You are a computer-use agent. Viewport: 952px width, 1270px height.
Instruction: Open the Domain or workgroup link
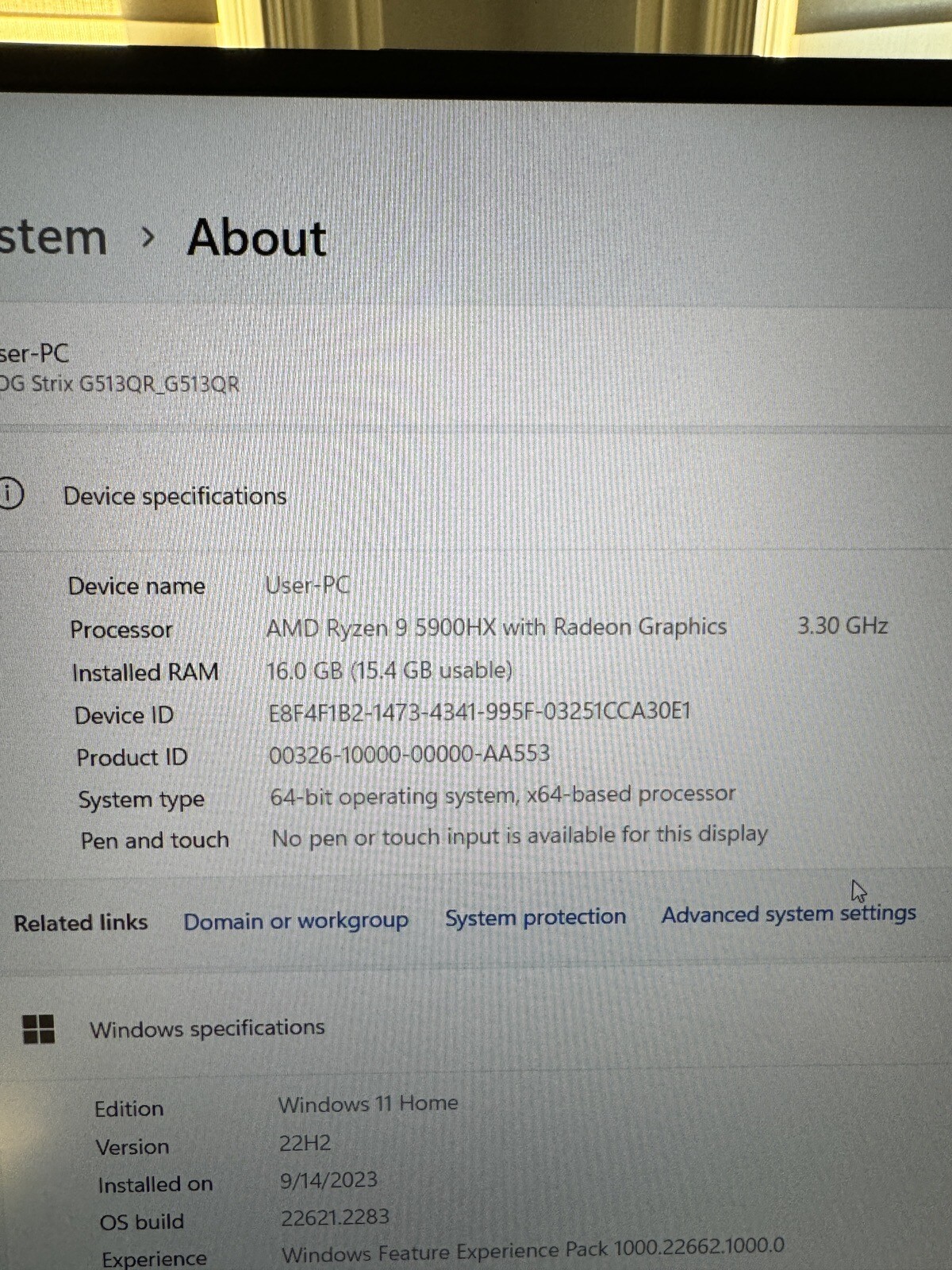296,921
